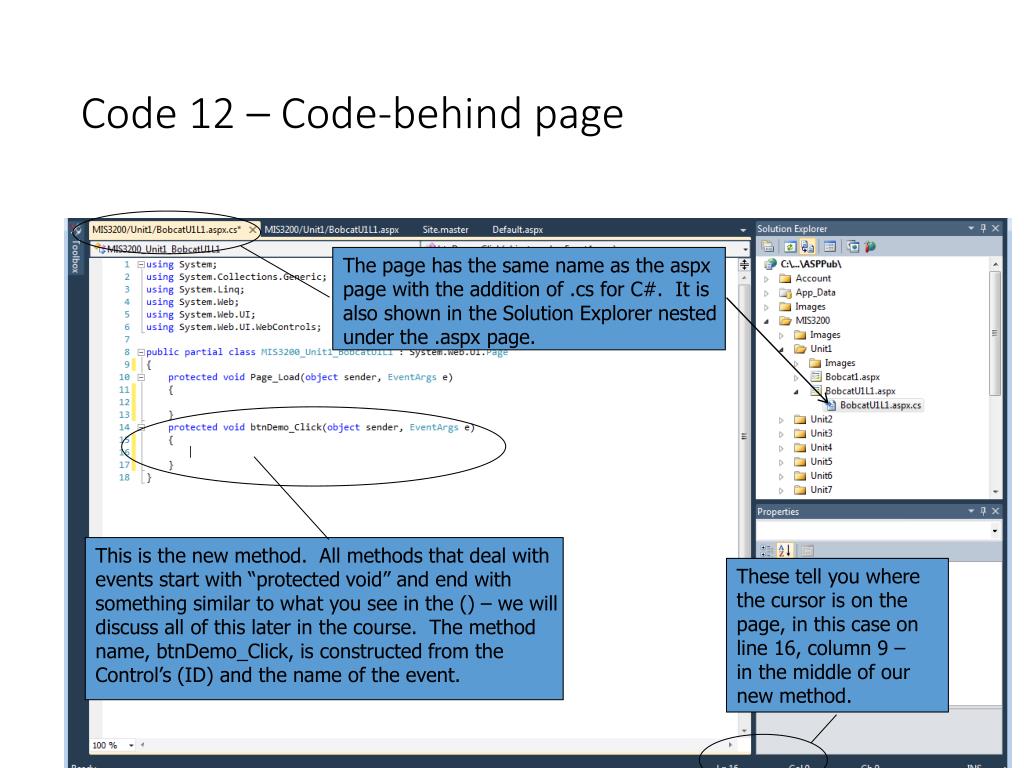The image size is (1024, 768).
Task: Click the Unit5 folder icon
Action: tap(800, 462)
